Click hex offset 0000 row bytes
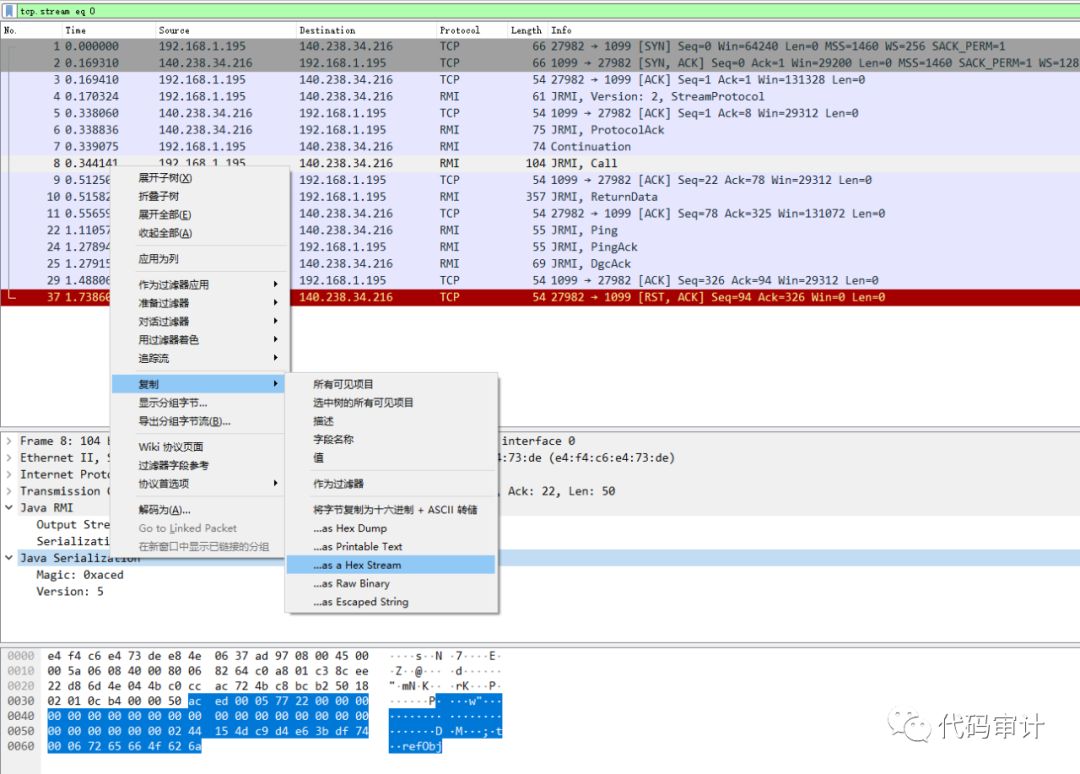This screenshot has width=1080, height=774. click(x=208, y=656)
